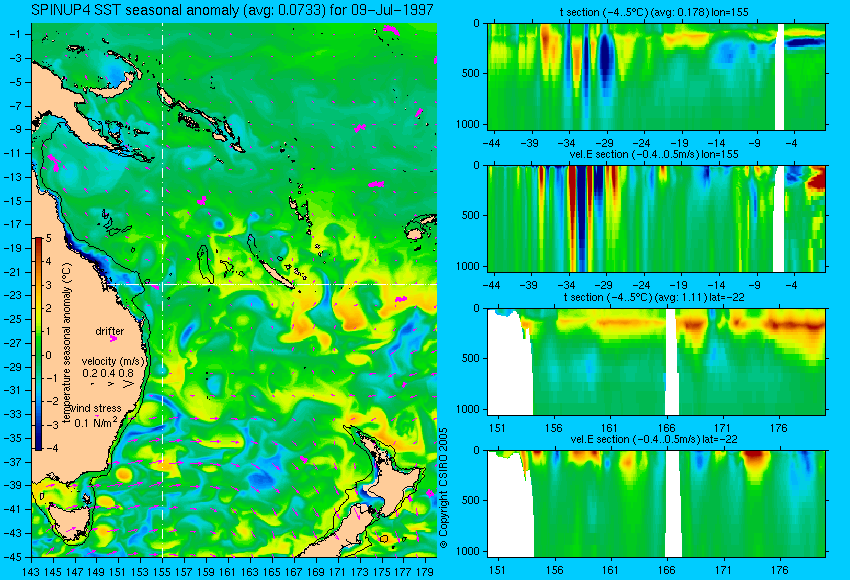Image resolution: width=850 pixels, height=580 pixels.
Task: Click the 'drifter' legend label
Action: coord(110,331)
